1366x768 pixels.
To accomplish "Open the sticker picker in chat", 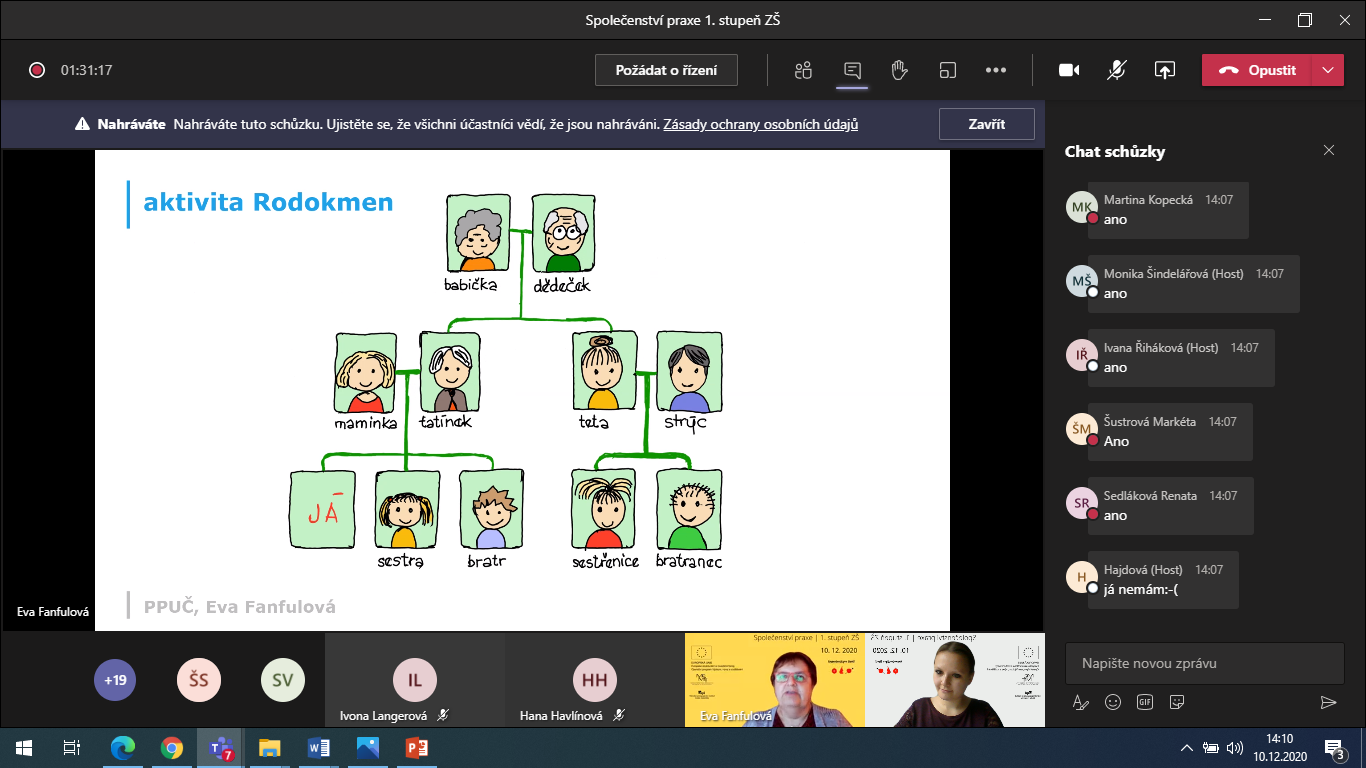I will point(1177,702).
